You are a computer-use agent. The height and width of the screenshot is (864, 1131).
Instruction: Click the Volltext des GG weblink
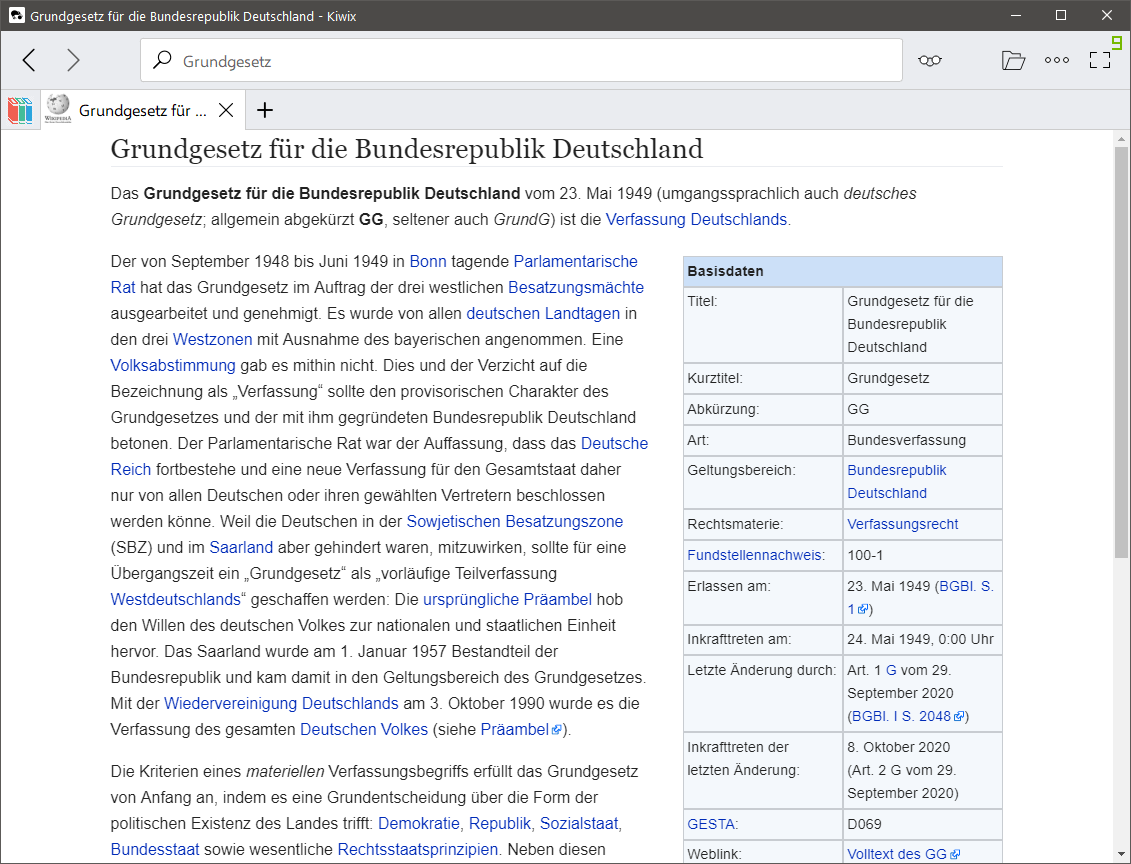pos(897,854)
